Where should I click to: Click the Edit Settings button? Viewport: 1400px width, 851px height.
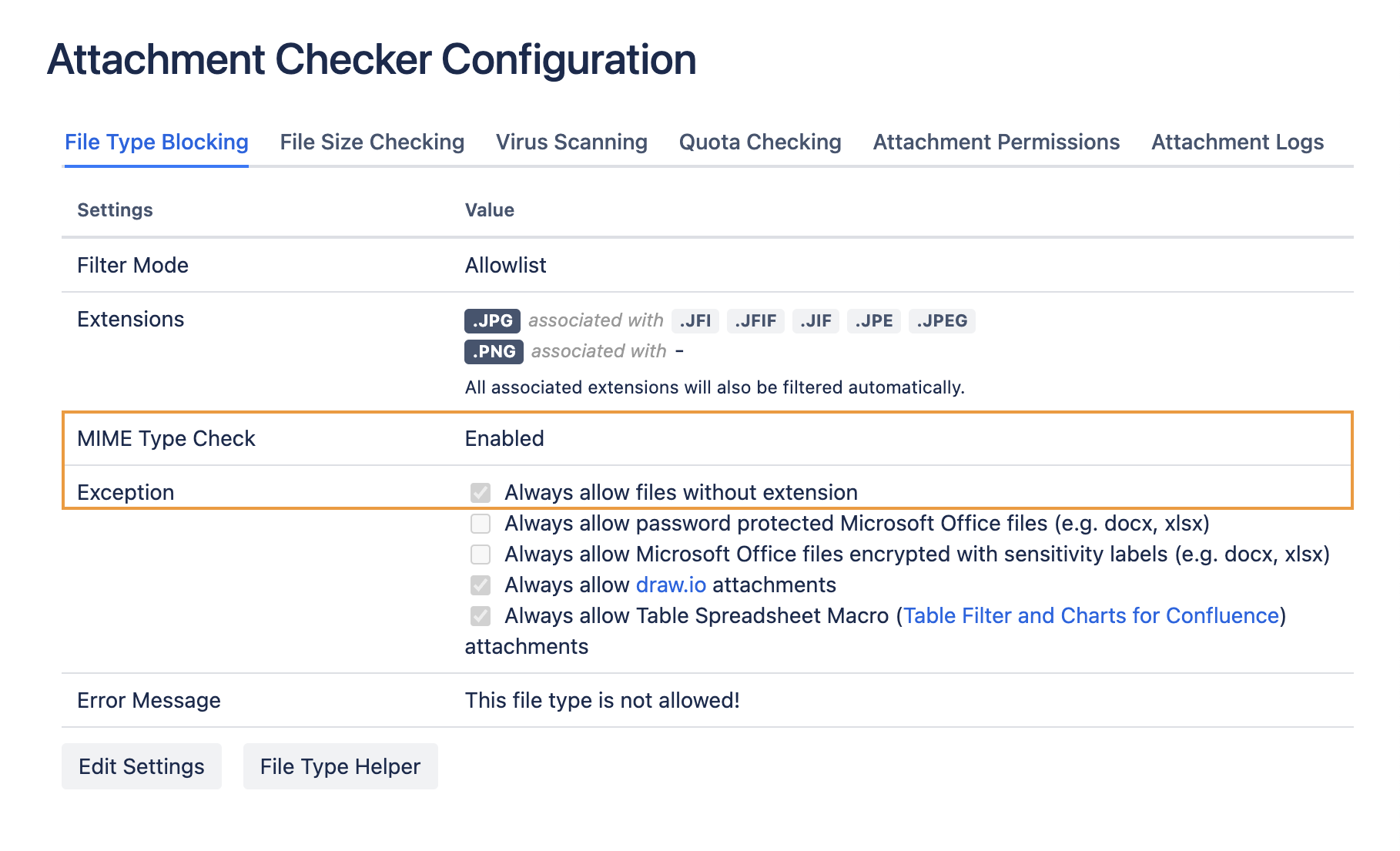141,766
